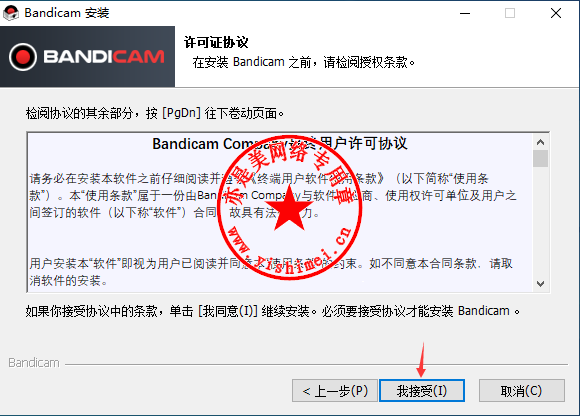Click the license scrollbar up arrow
Viewport: 580px width, 416px height.
(540, 142)
